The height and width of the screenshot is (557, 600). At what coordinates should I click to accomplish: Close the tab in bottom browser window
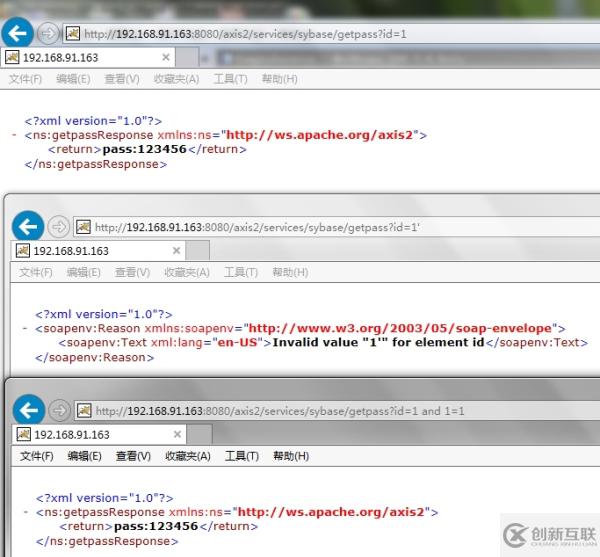click(x=177, y=434)
